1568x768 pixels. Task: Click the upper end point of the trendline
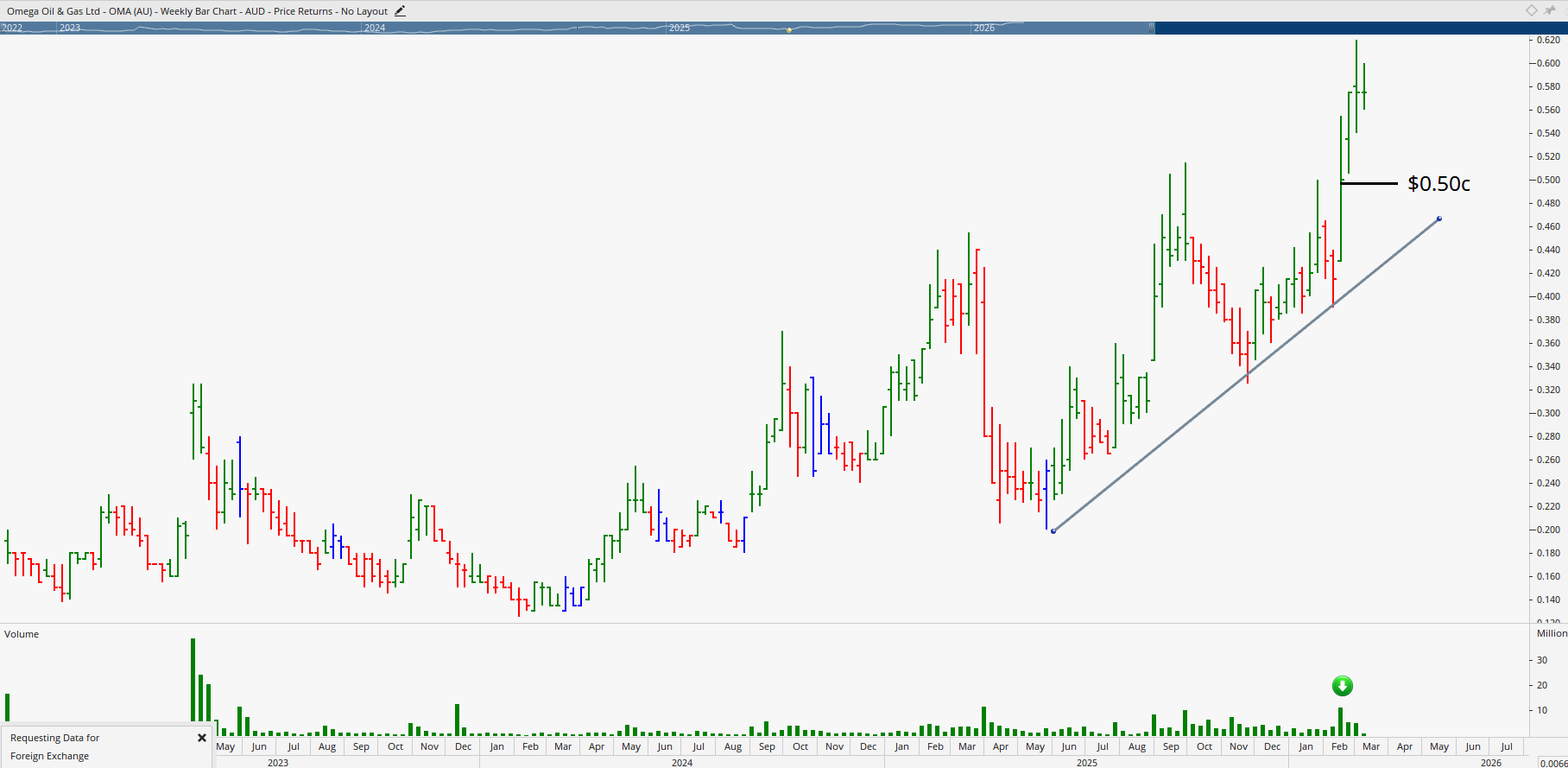click(1439, 219)
